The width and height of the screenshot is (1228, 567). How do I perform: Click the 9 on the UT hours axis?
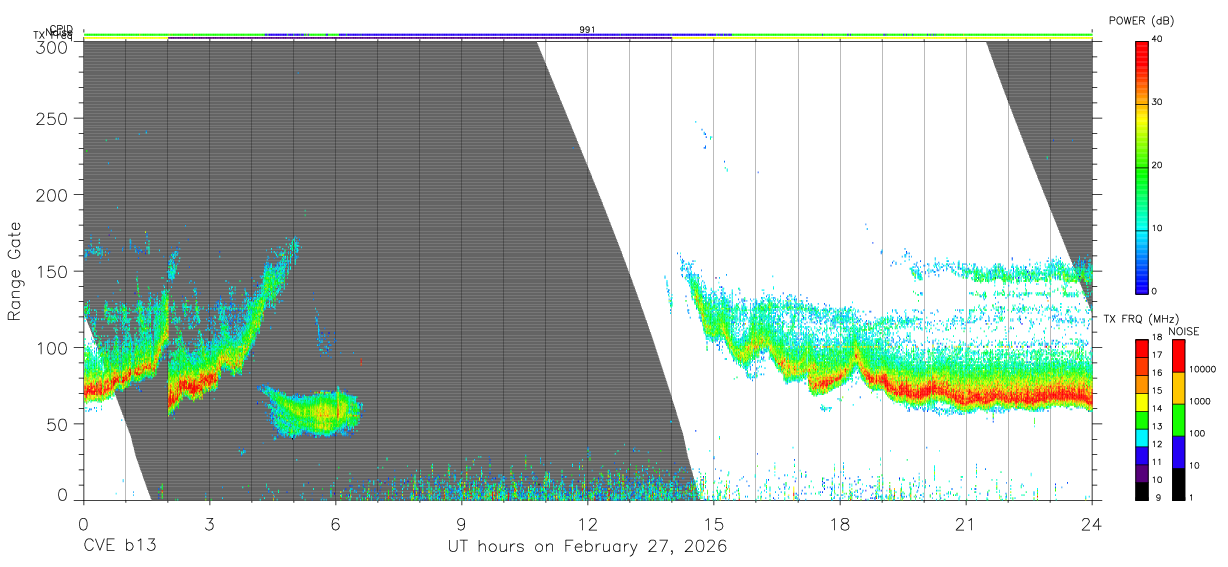coord(461,523)
